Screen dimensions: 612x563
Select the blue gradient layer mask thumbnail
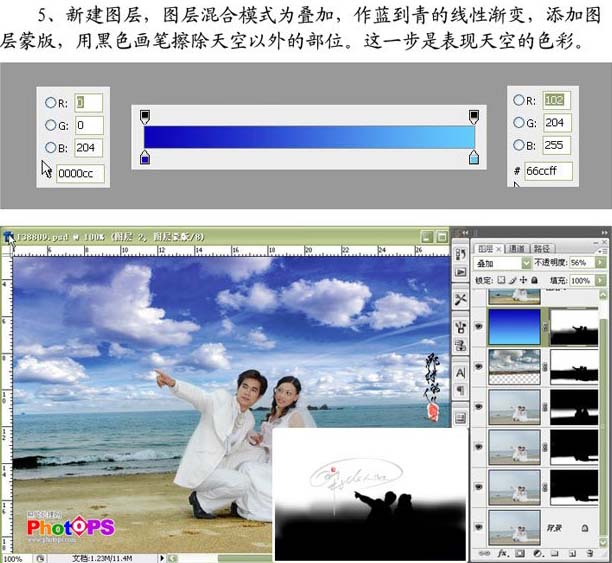pos(573,327)
